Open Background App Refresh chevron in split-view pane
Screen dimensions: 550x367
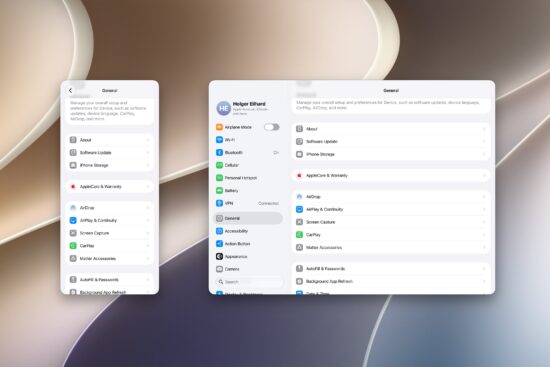[x=484, y=281]
